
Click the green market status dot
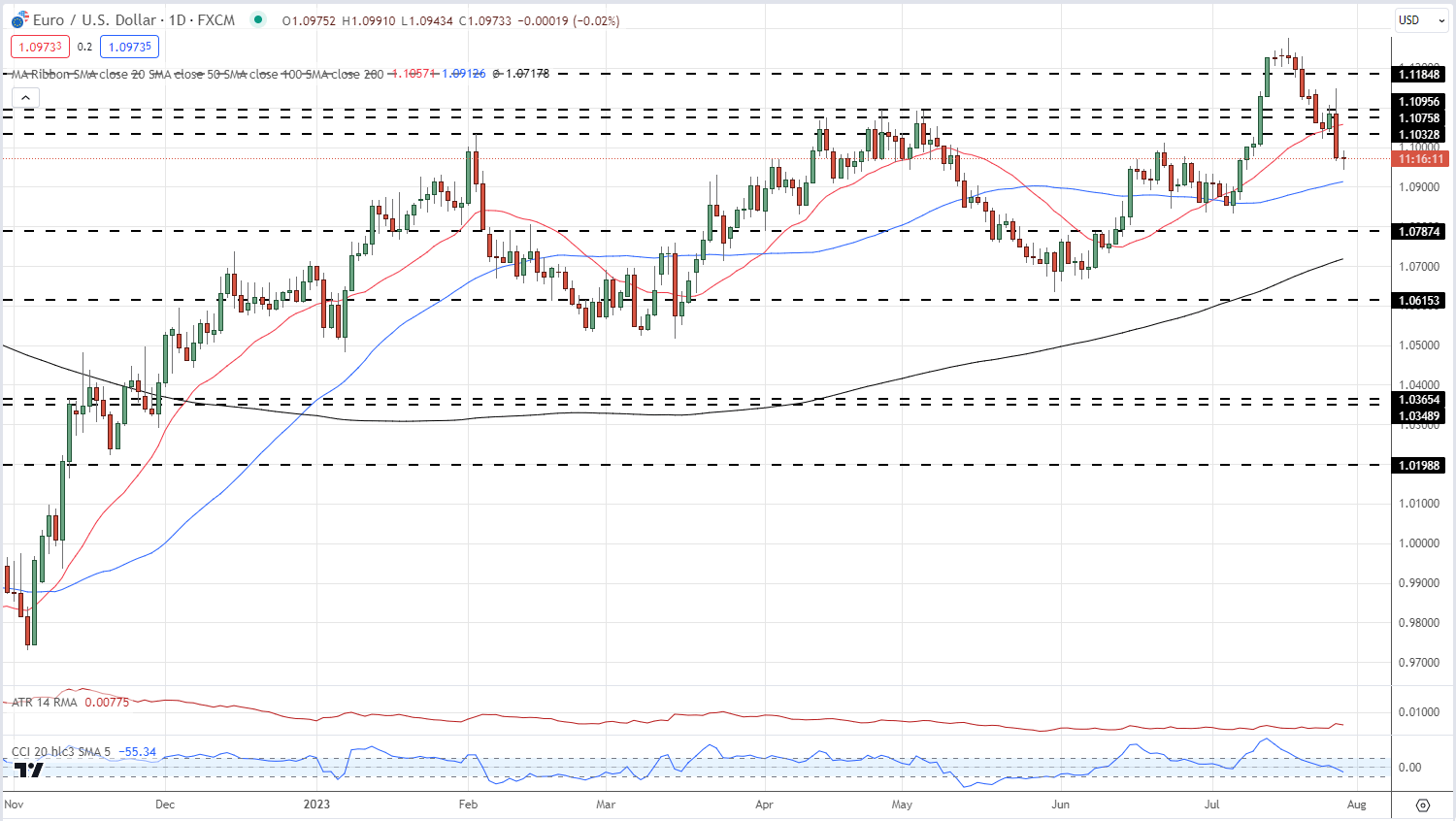pos(257,19)
